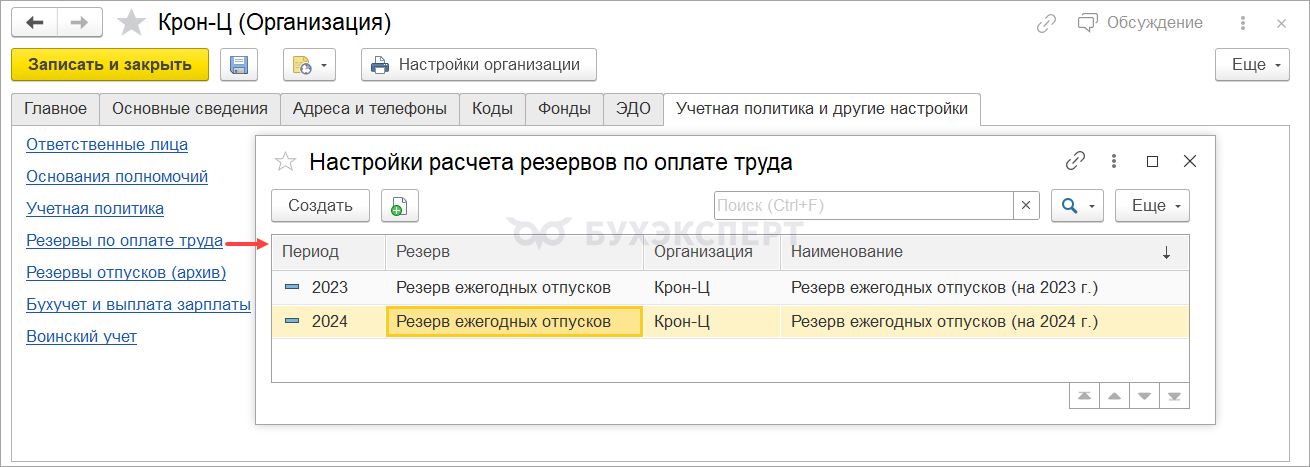The height and width of the screenshot is (467, 1310).
Task: Expand the main Еще dropdown
Action: point(1252,65)
